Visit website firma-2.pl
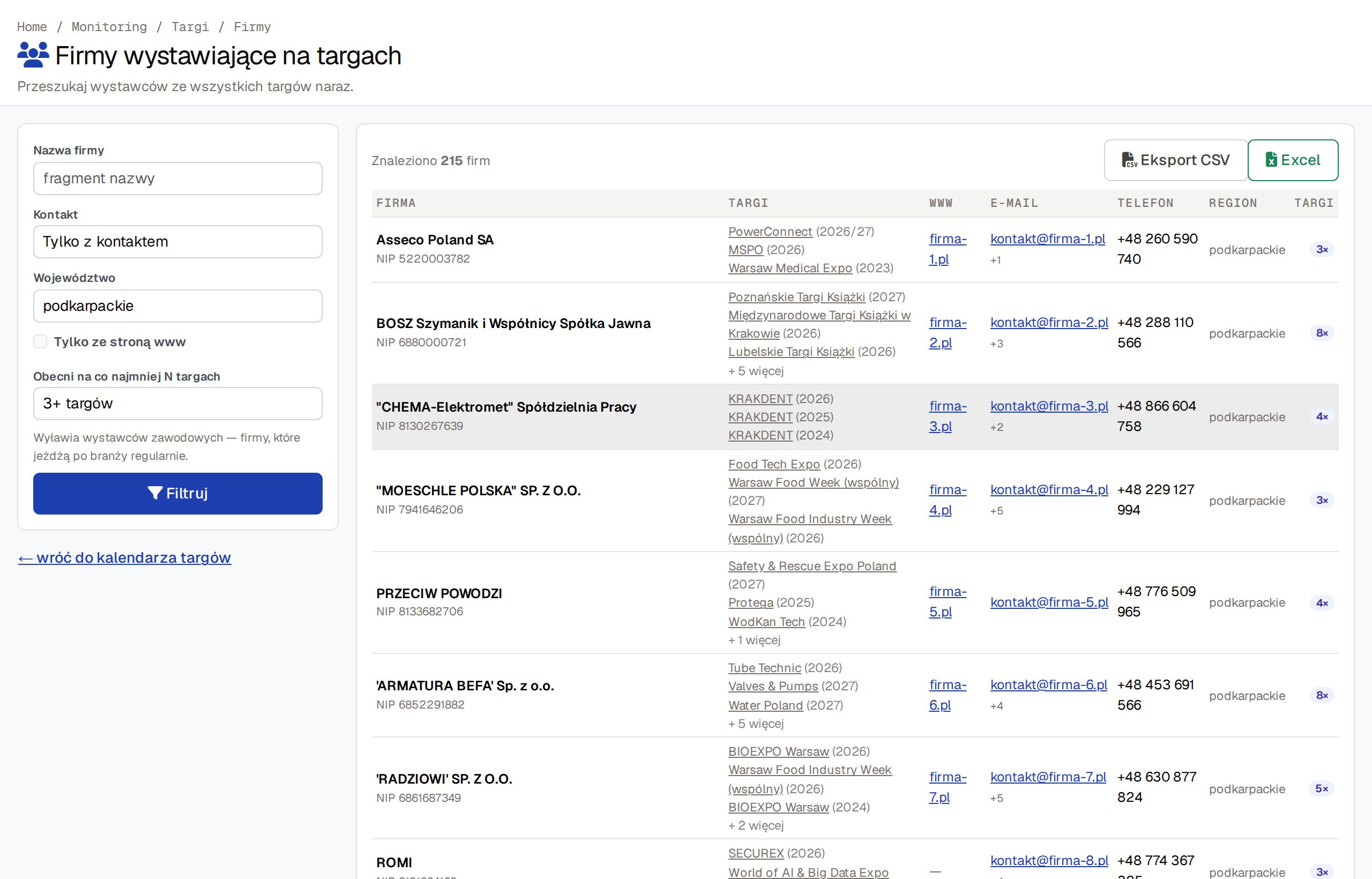This screenshot has width=1372, height=879. [948, 333]
